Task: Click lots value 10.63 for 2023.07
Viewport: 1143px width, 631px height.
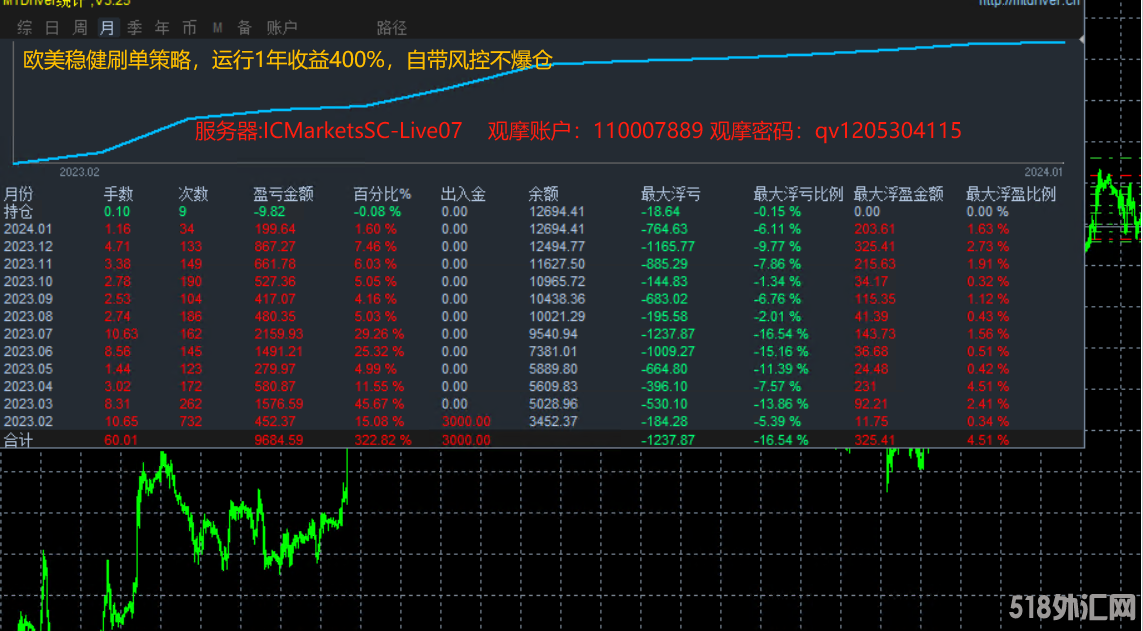Action: point(120,334)
